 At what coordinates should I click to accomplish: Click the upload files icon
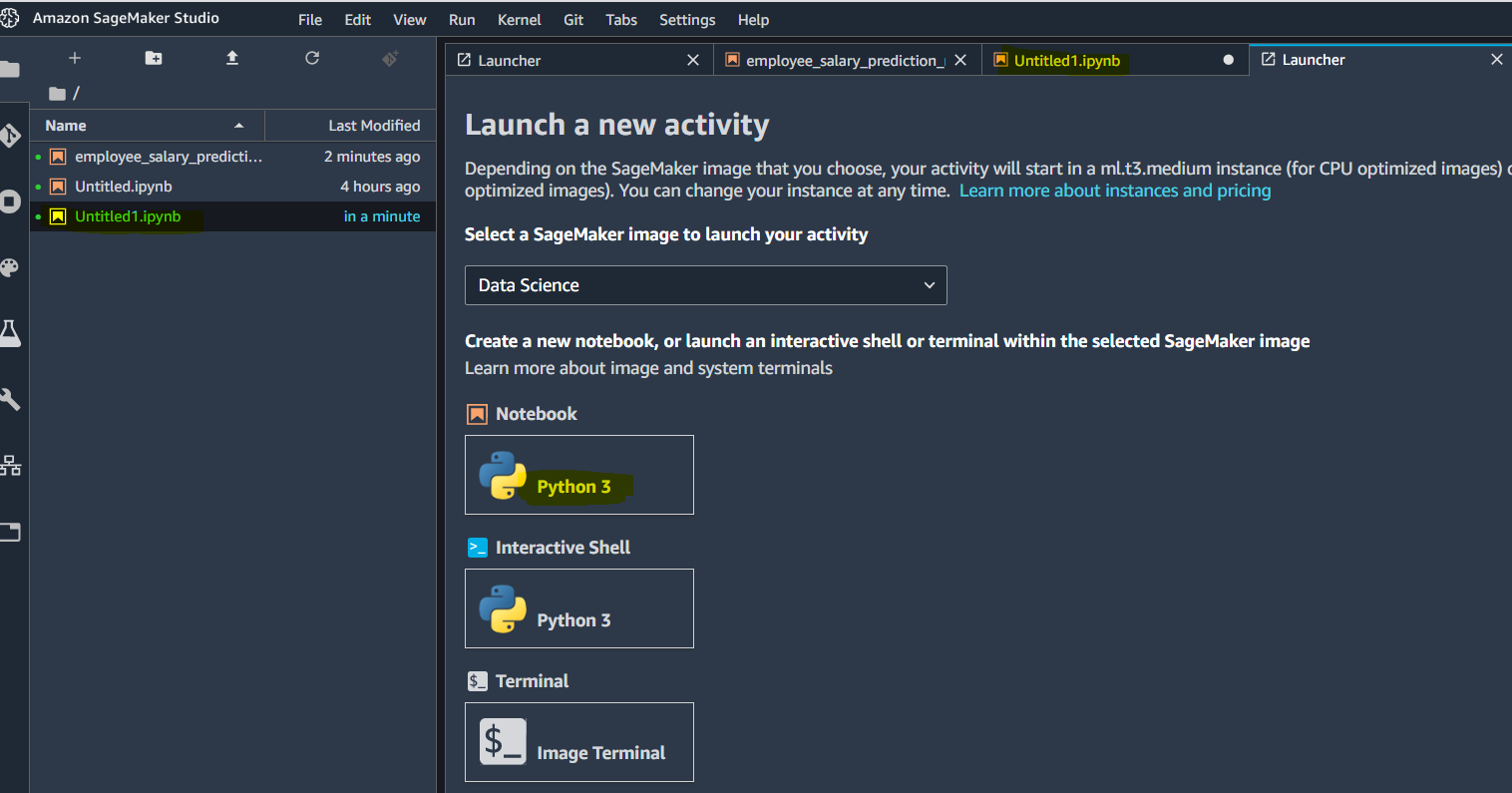(x=232, y=58)
